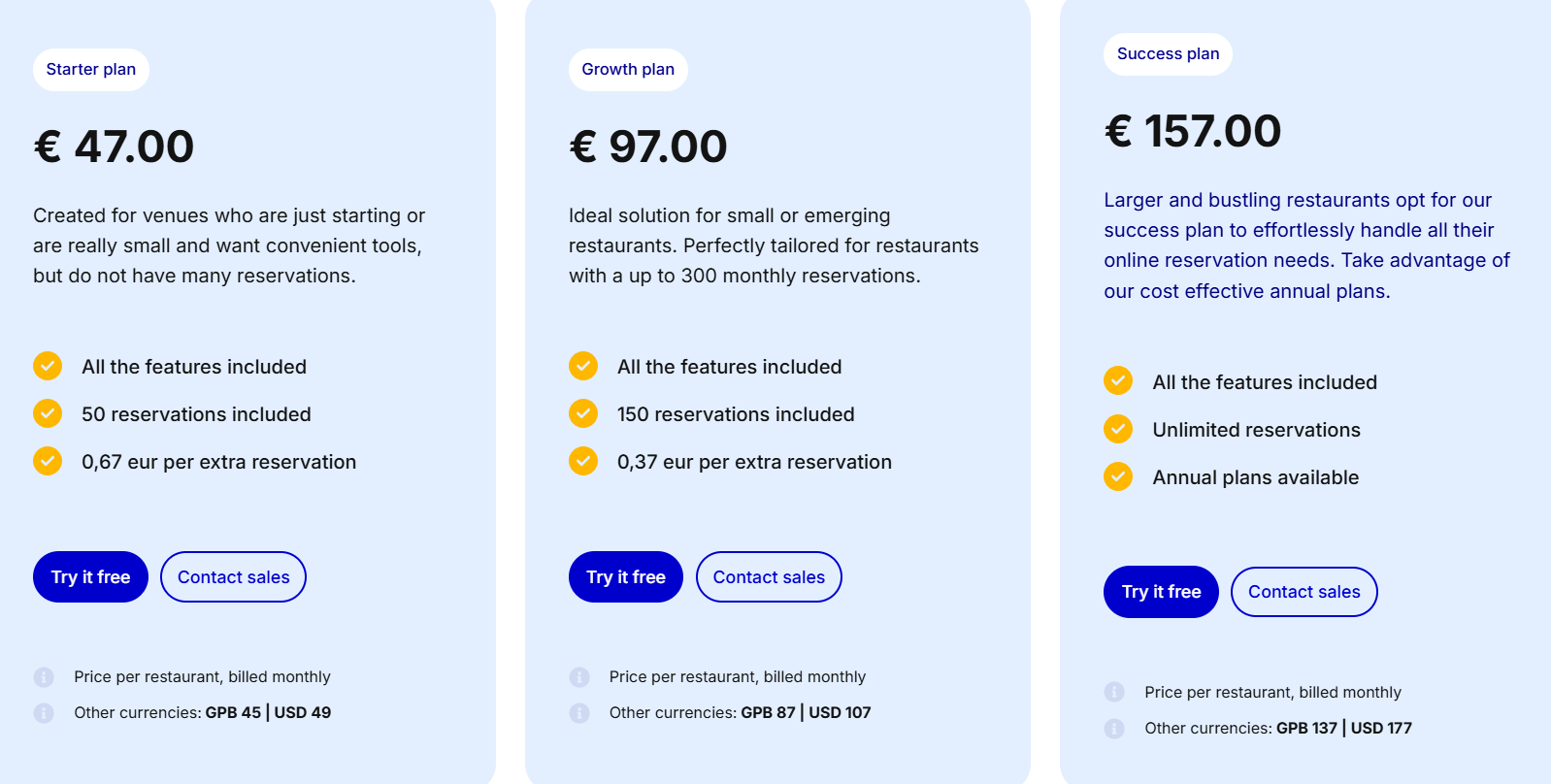1551x784 pixels.
Task: Click the Success plan label badge
Action: pos(1168,54)
